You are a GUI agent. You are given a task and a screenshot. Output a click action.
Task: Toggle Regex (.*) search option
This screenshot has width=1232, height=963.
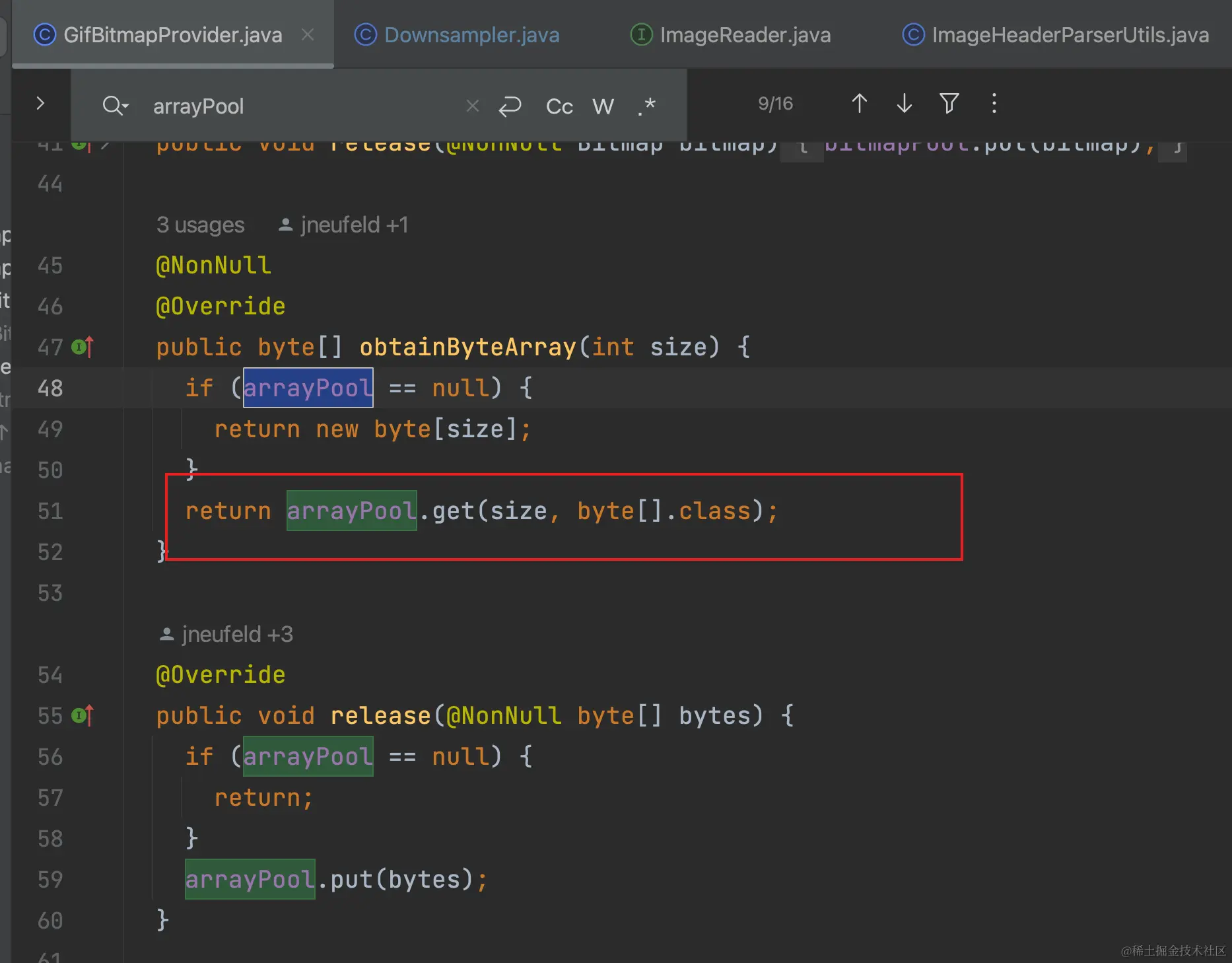647,106
